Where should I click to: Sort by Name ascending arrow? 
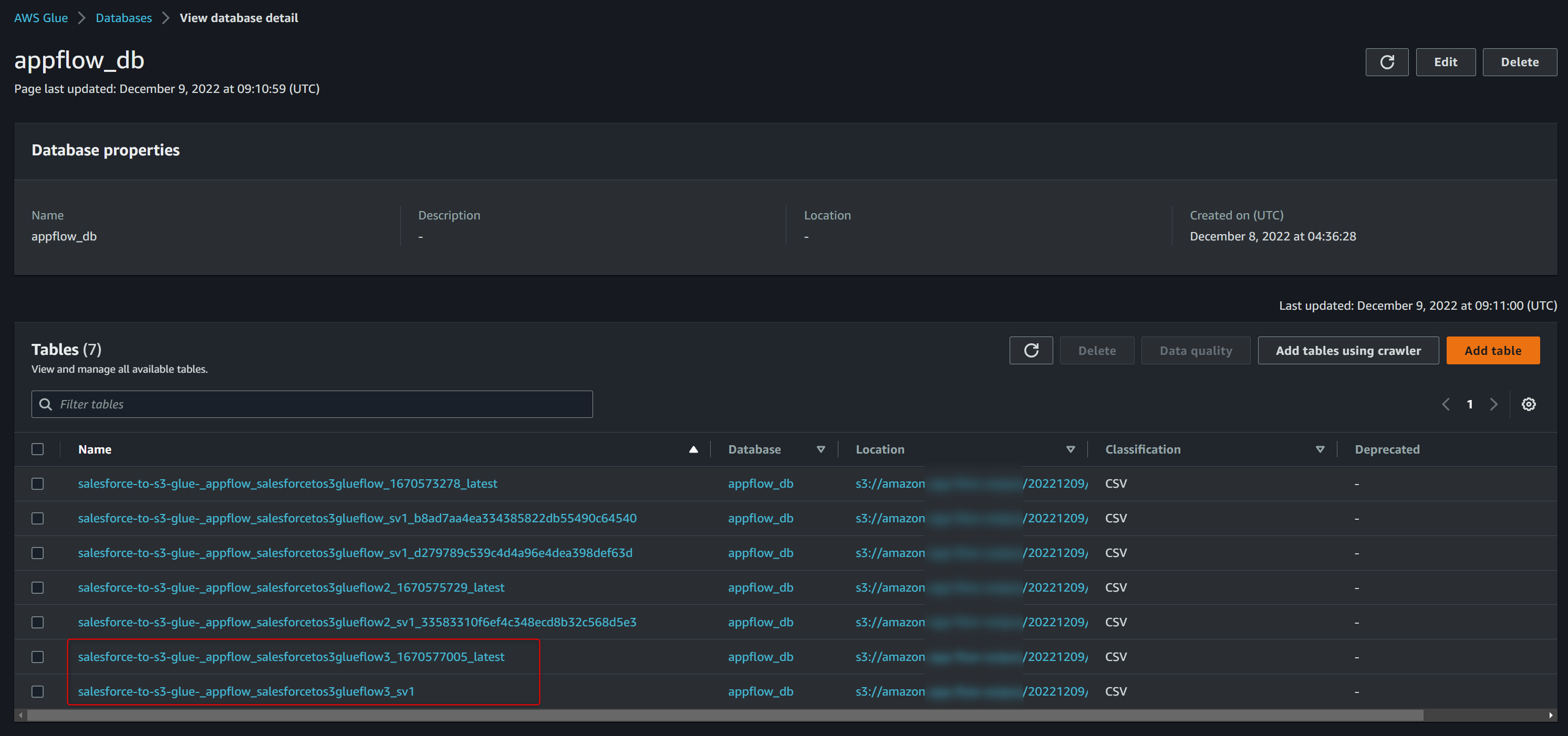tap(693, 449)
